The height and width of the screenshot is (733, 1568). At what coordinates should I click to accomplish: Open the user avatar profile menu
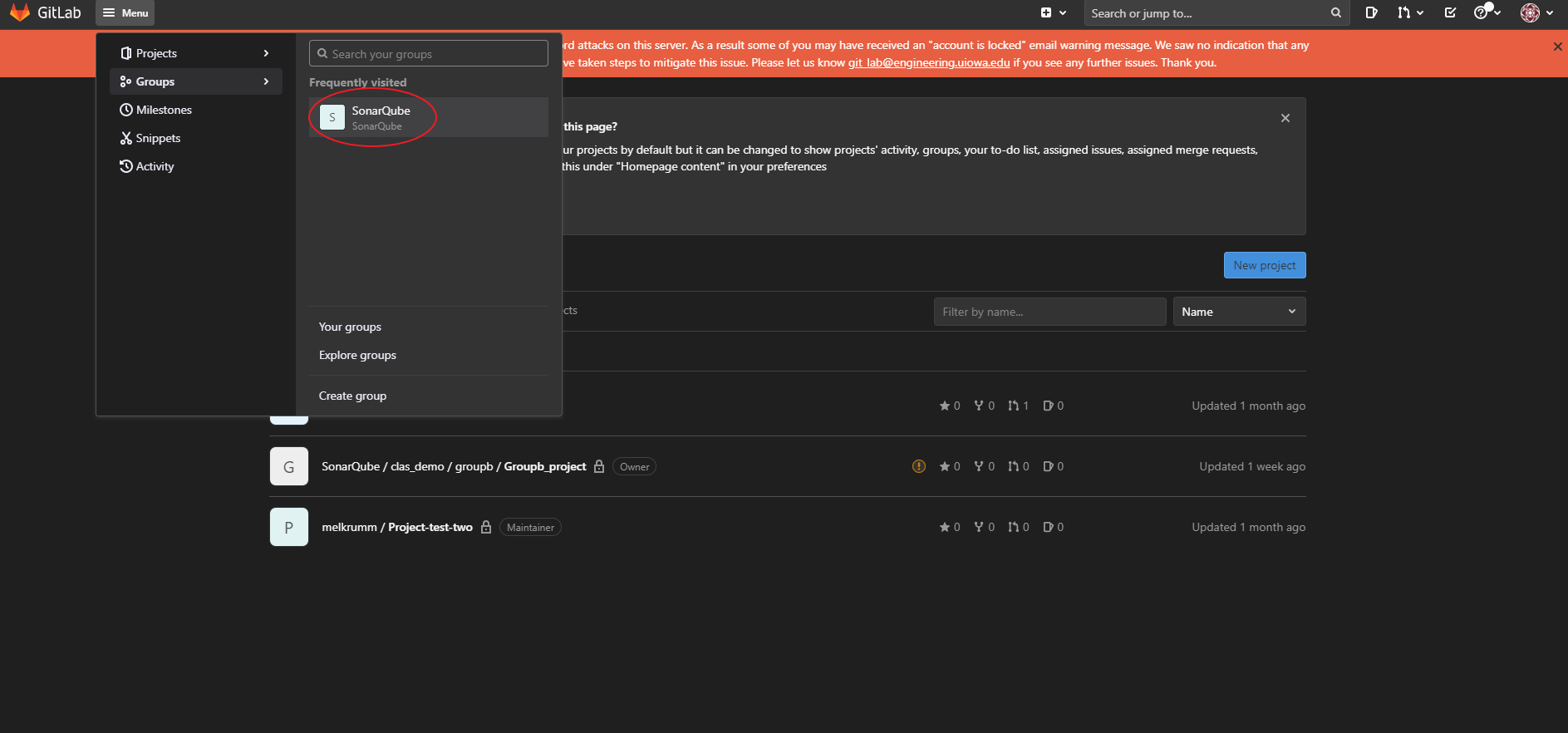(x=1536, y=12)
